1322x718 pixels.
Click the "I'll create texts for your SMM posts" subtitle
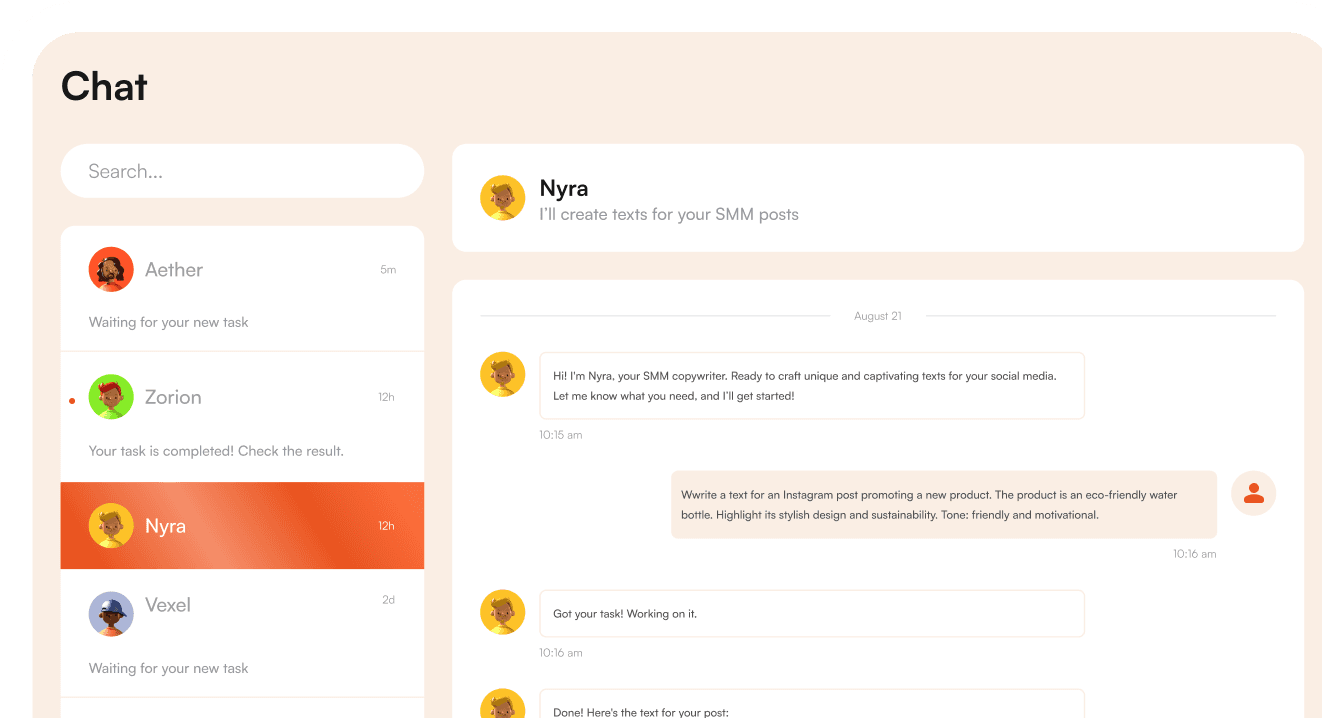668,214
